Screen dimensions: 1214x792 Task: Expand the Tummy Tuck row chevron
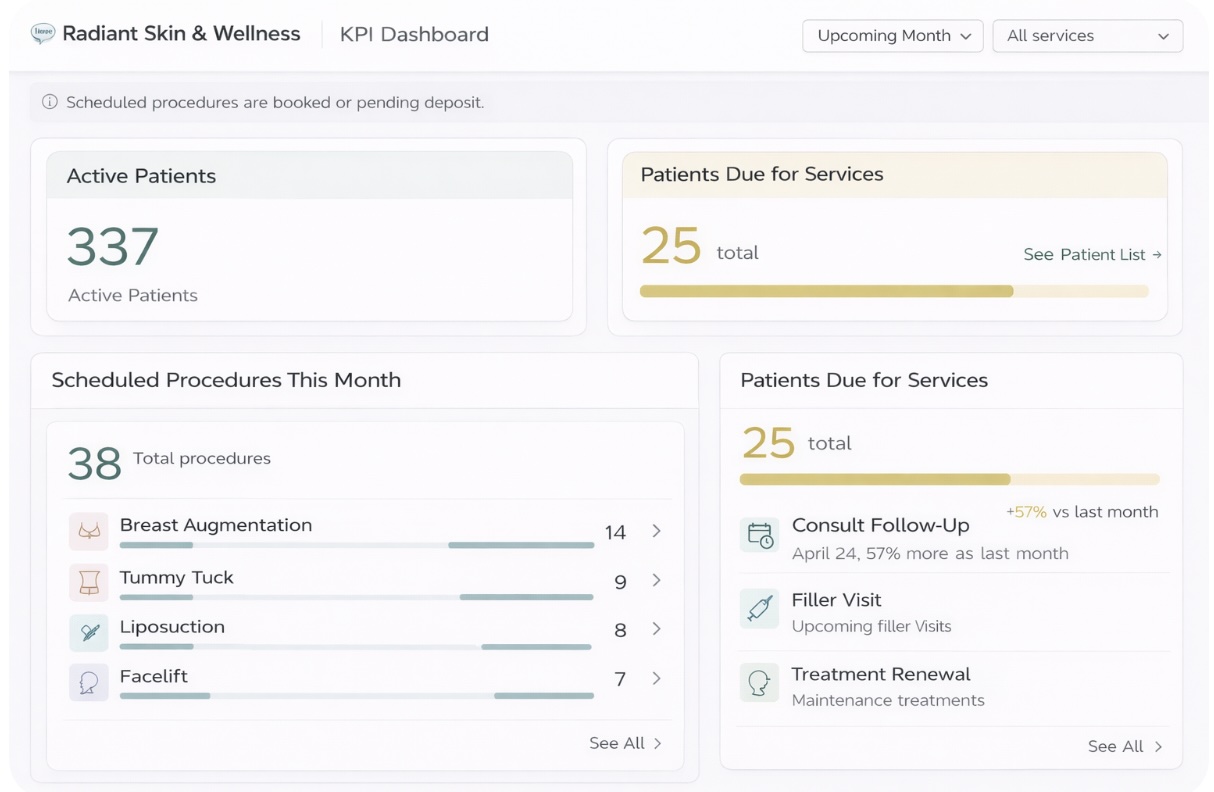[x=656, y=581]
